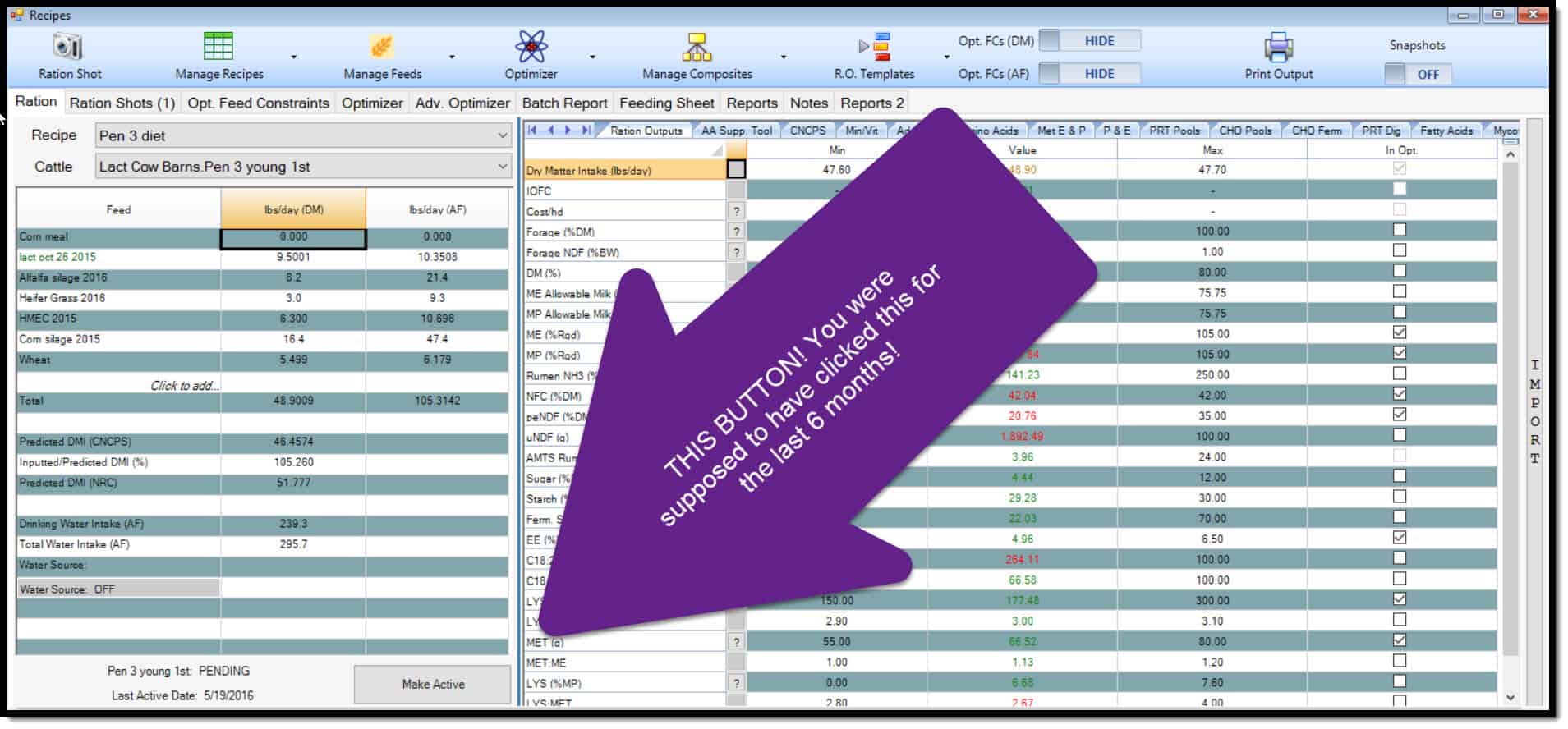Viewport: 1568px width, 729px height.
Task: Click the scroll down arrow of ration outputs
Action: coord(1510,698)
